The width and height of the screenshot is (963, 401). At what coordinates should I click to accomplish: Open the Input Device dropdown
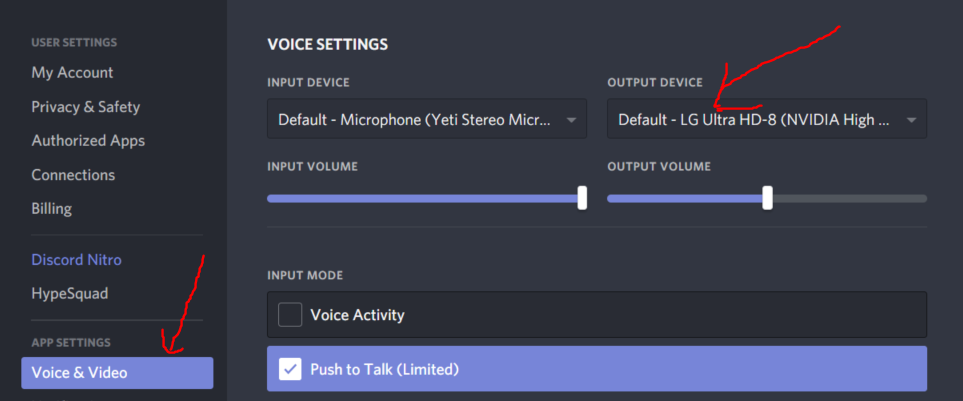point(427,119)
